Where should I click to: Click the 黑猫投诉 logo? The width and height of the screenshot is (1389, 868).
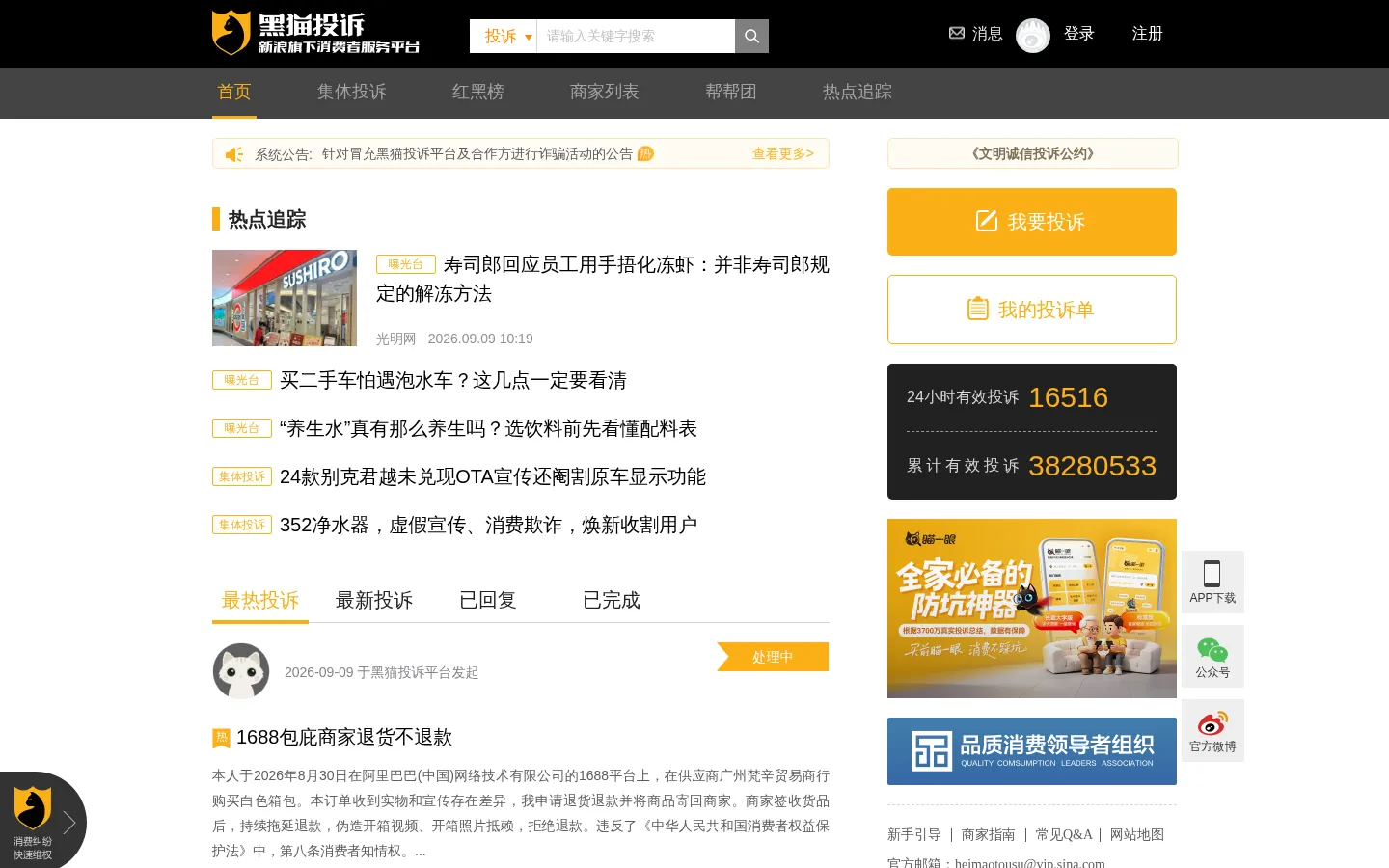click(x=315, y=33)
